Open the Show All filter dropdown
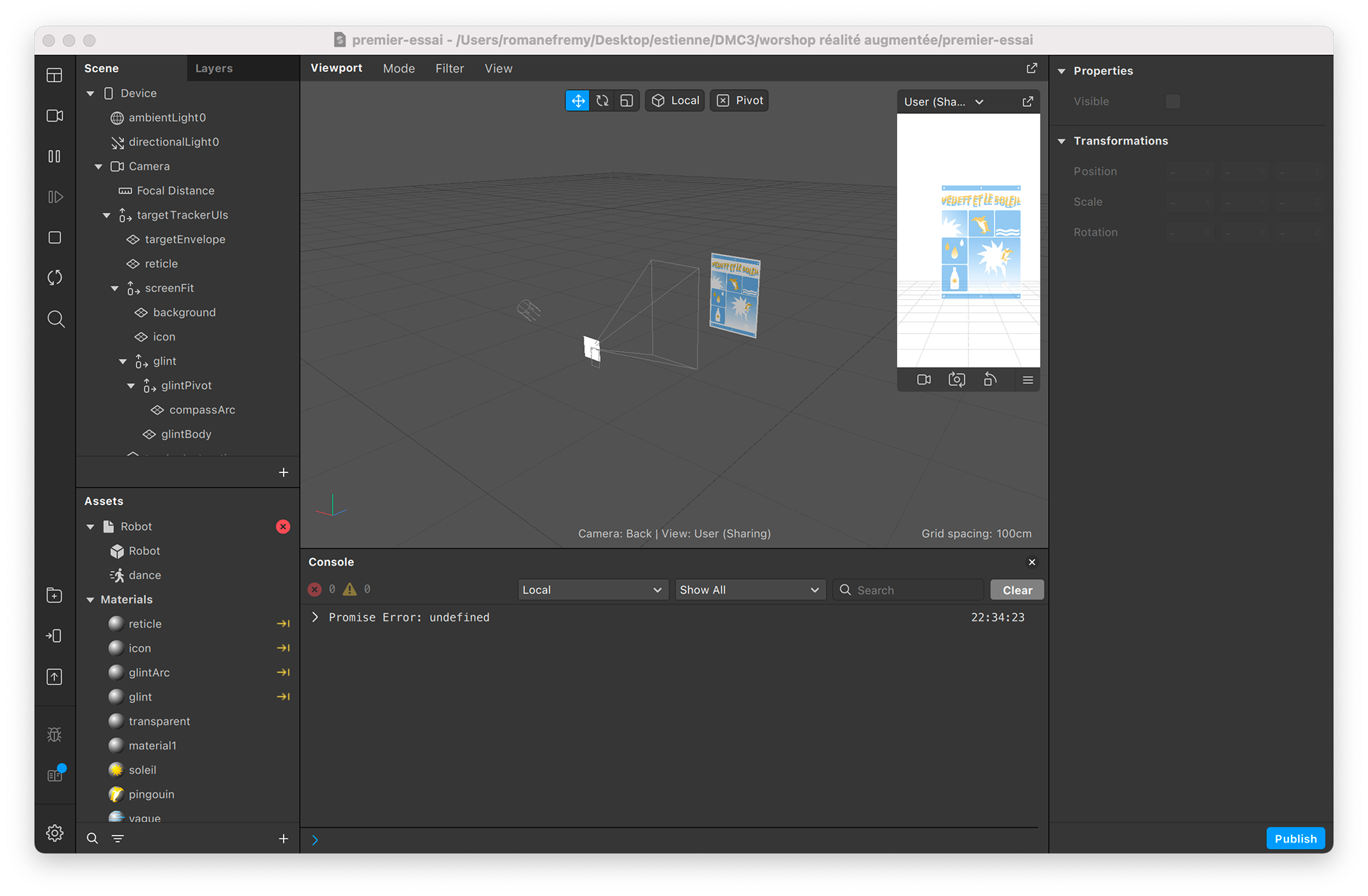 coord(750,590)
